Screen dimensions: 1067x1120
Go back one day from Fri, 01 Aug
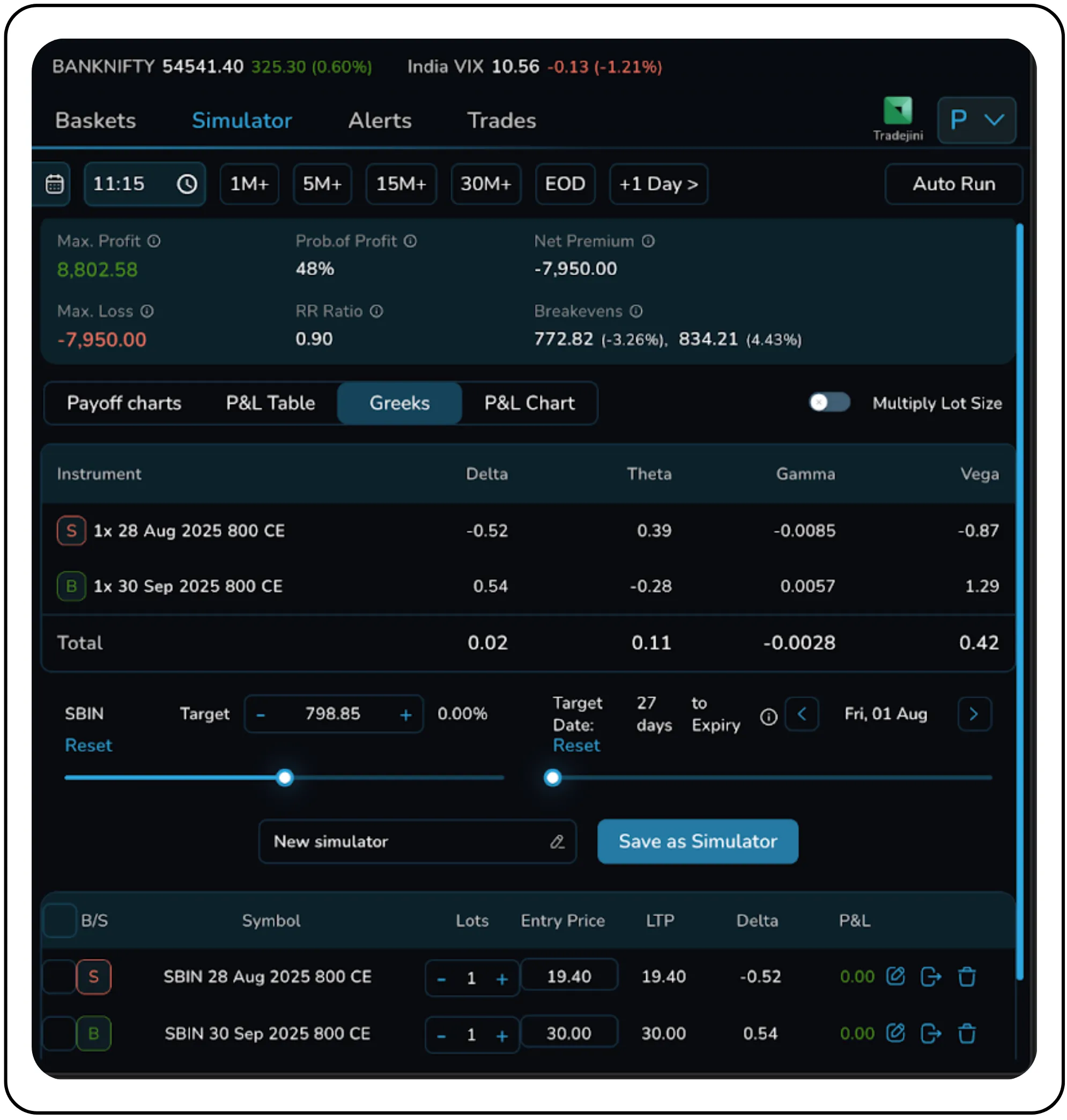pyautogui.click(x=802, y=714)
